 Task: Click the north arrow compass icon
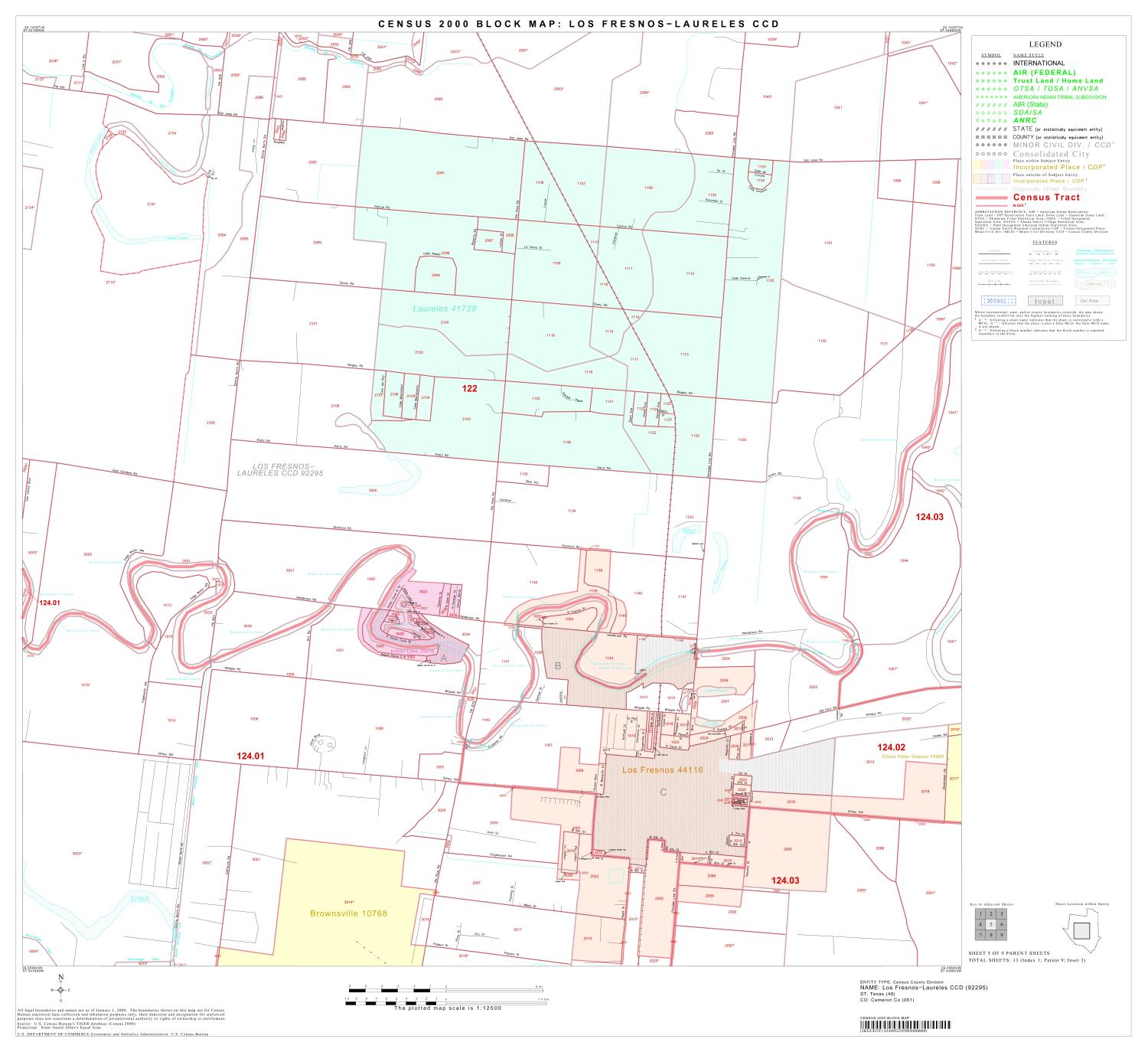pos(60,989)
